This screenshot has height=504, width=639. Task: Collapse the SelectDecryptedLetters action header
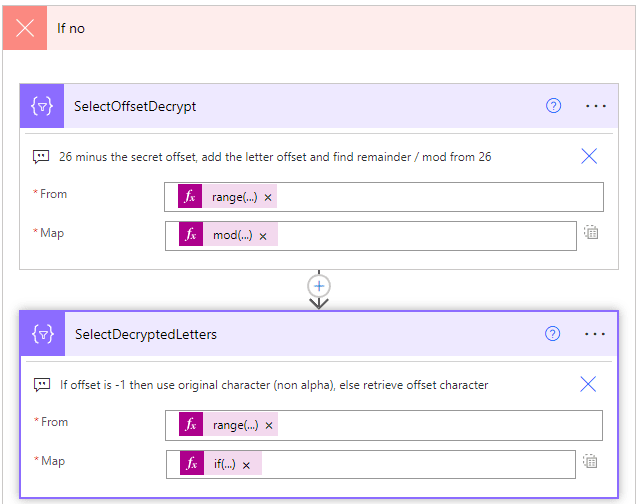pos(300,334)
